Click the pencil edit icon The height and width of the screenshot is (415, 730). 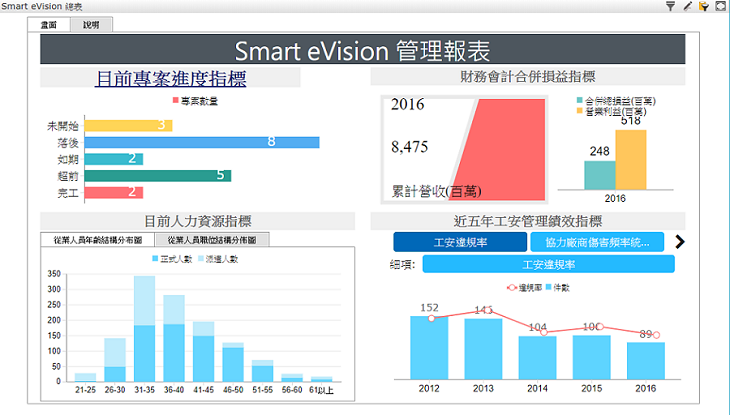point(687,6)
